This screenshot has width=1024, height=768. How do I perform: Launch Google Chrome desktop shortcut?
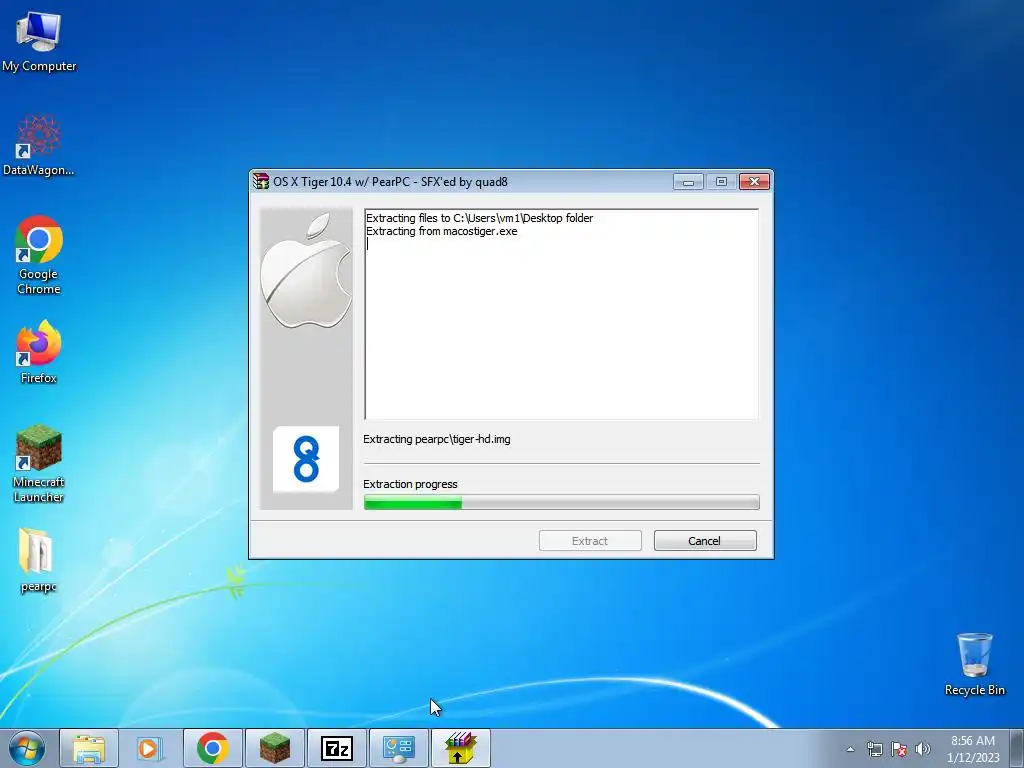[x=39, y=255]
